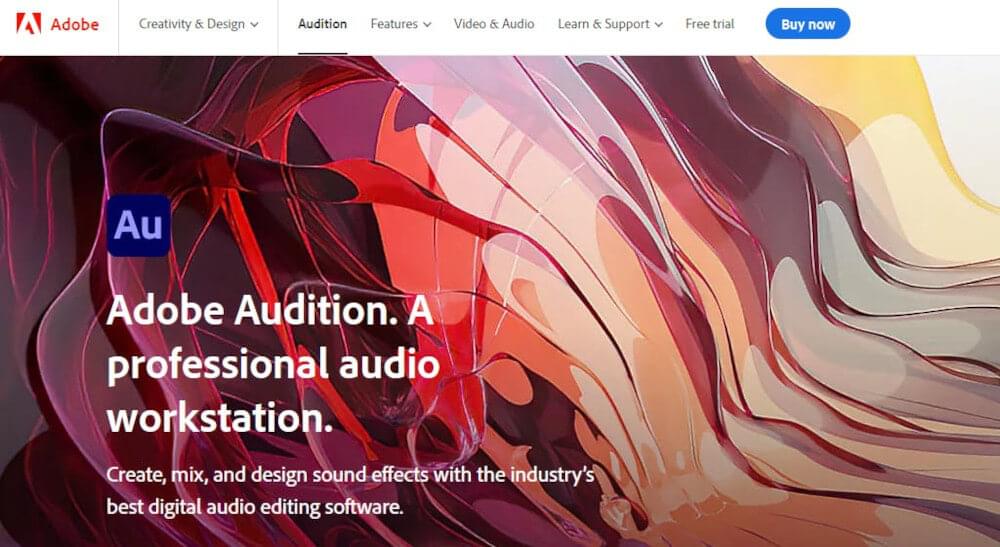Expand the Features menu
The width and height of the screenshot is (1000, 547).
[401, 24]
